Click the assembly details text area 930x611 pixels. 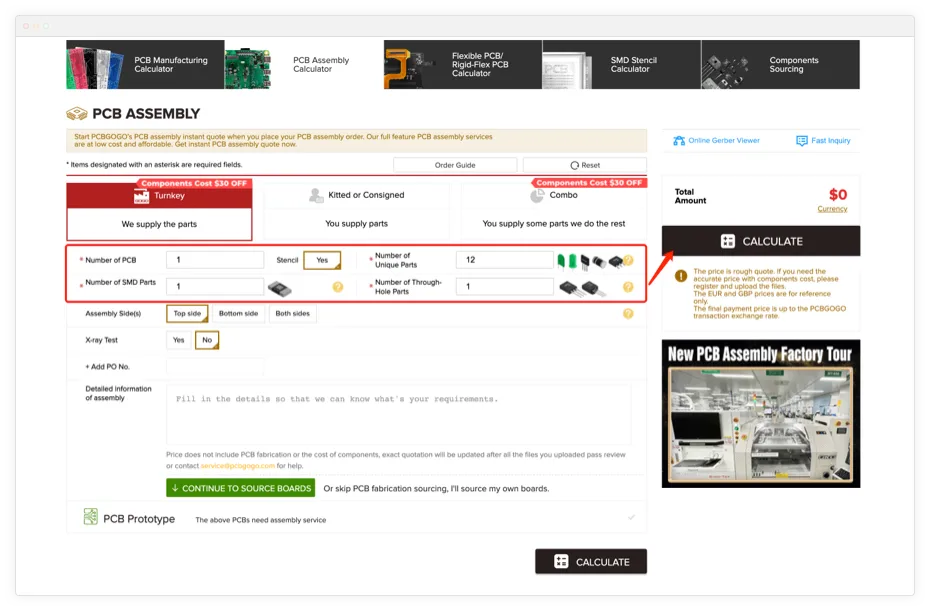pos(399,414)
